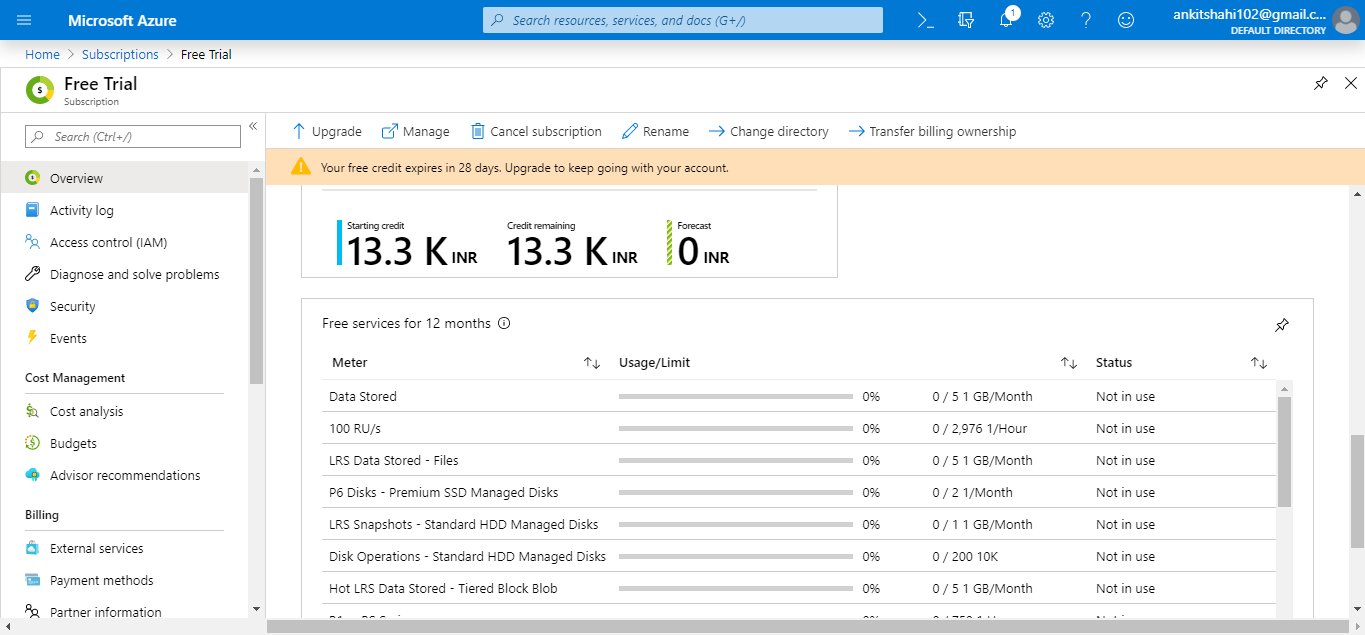Click the sidebar scrollbar down arrow

(x=257, y=608)
